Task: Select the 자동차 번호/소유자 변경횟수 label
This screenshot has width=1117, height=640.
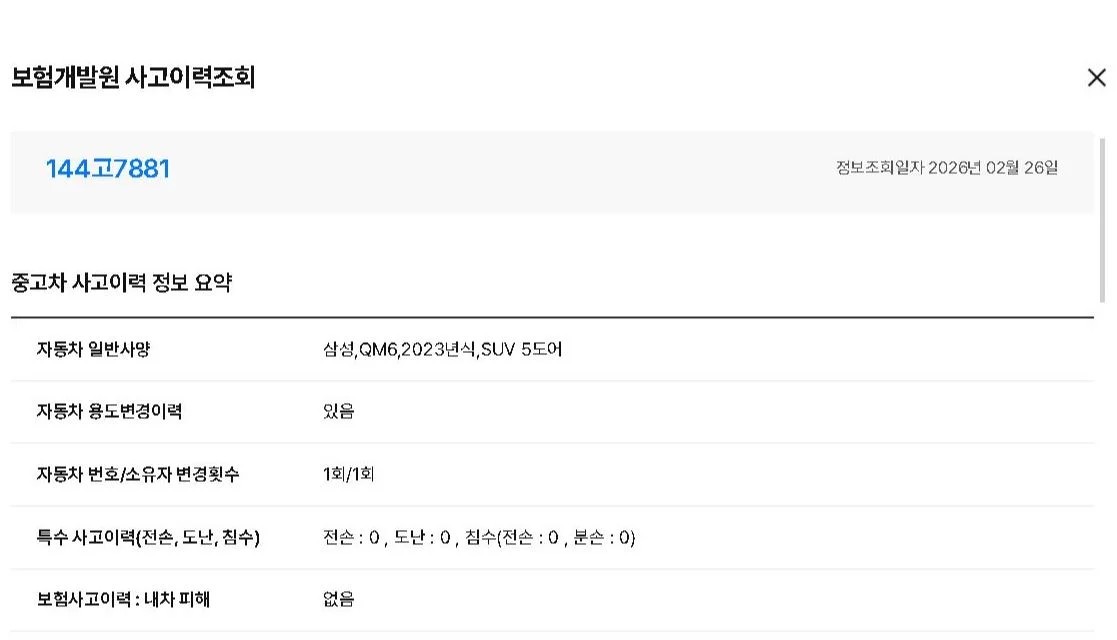Action: pyautogui.click(x=138, y=475)
